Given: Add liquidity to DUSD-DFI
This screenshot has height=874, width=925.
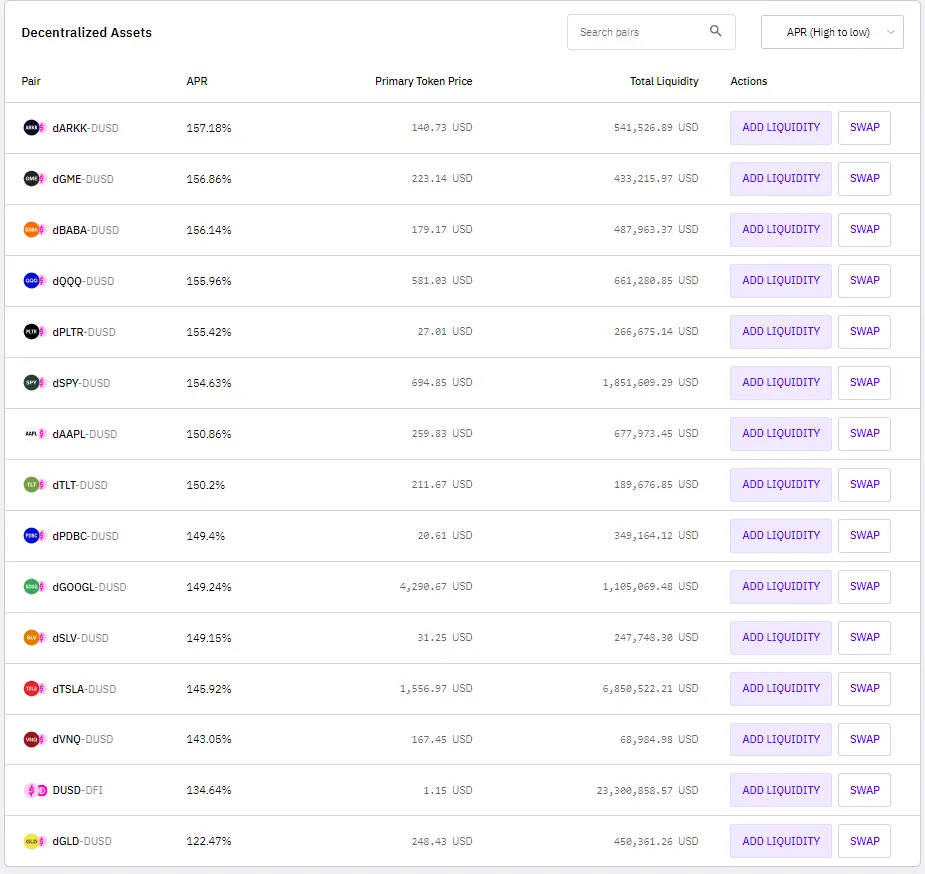Looking at the screenshot, I should (x=780, y=790).
